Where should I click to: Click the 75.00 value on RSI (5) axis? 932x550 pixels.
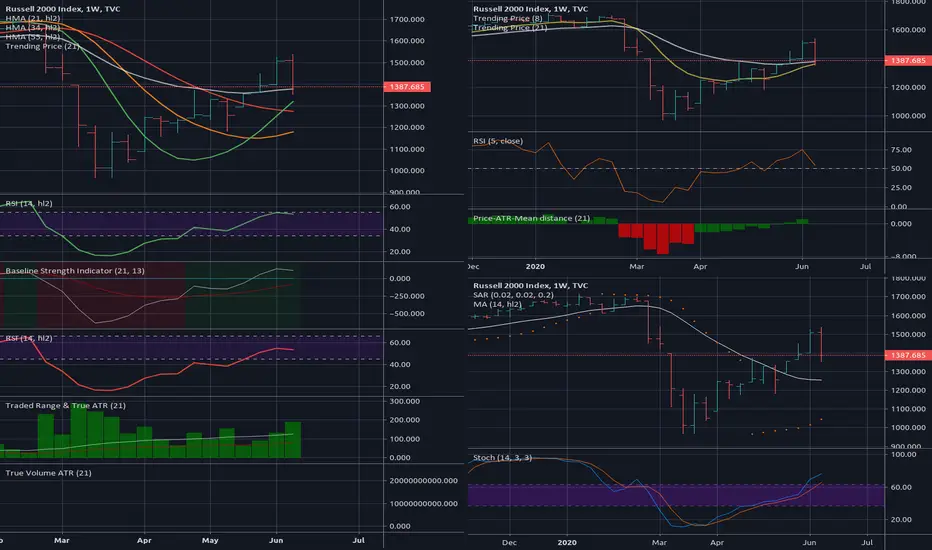coord(901,150)
